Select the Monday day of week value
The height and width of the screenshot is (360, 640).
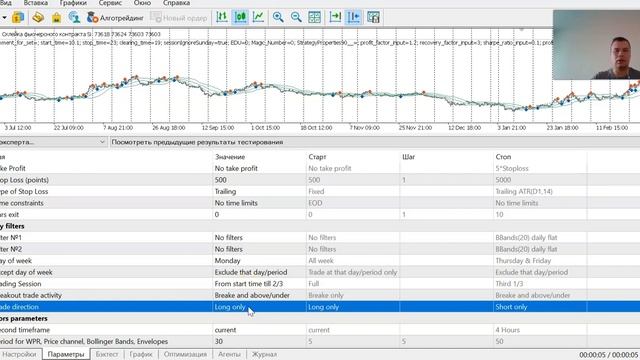point(259,260)
